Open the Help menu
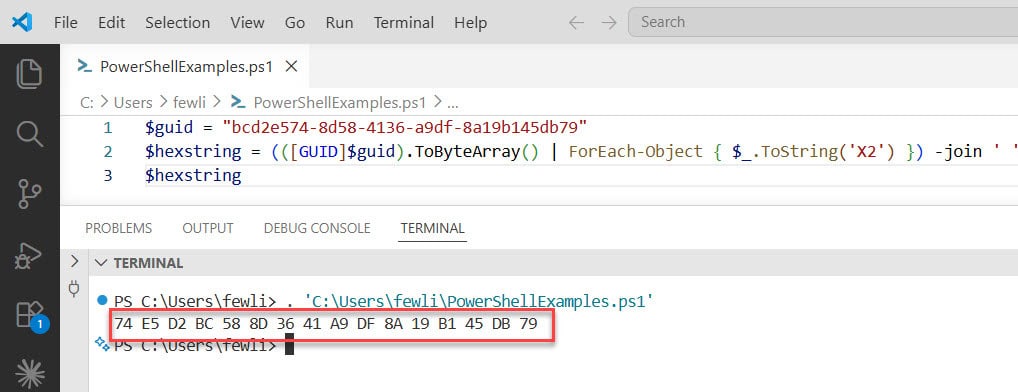 point(471,23)
